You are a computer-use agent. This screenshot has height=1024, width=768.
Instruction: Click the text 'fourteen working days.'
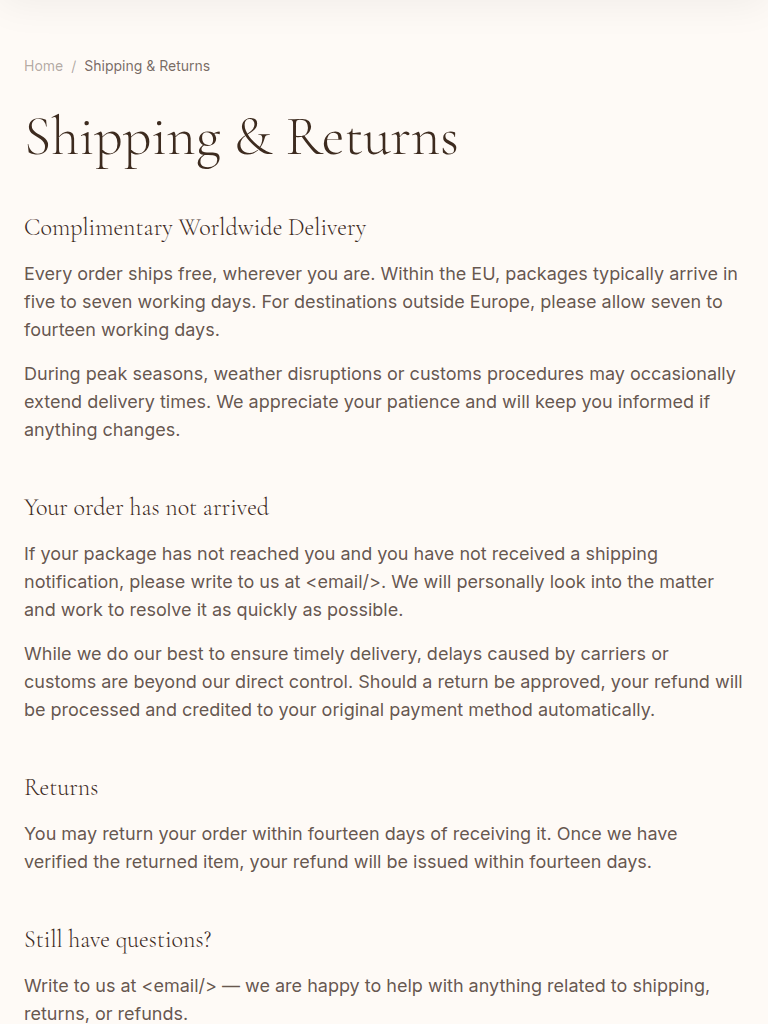tap(122, 330)
